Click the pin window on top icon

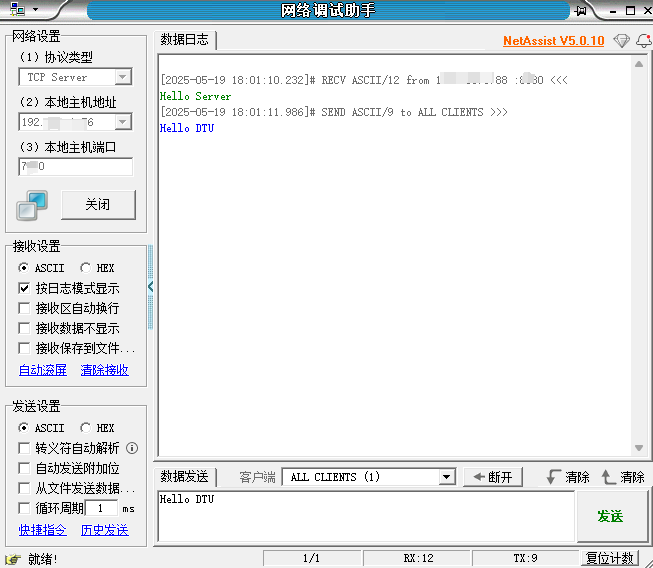click(x=581, y=10)
